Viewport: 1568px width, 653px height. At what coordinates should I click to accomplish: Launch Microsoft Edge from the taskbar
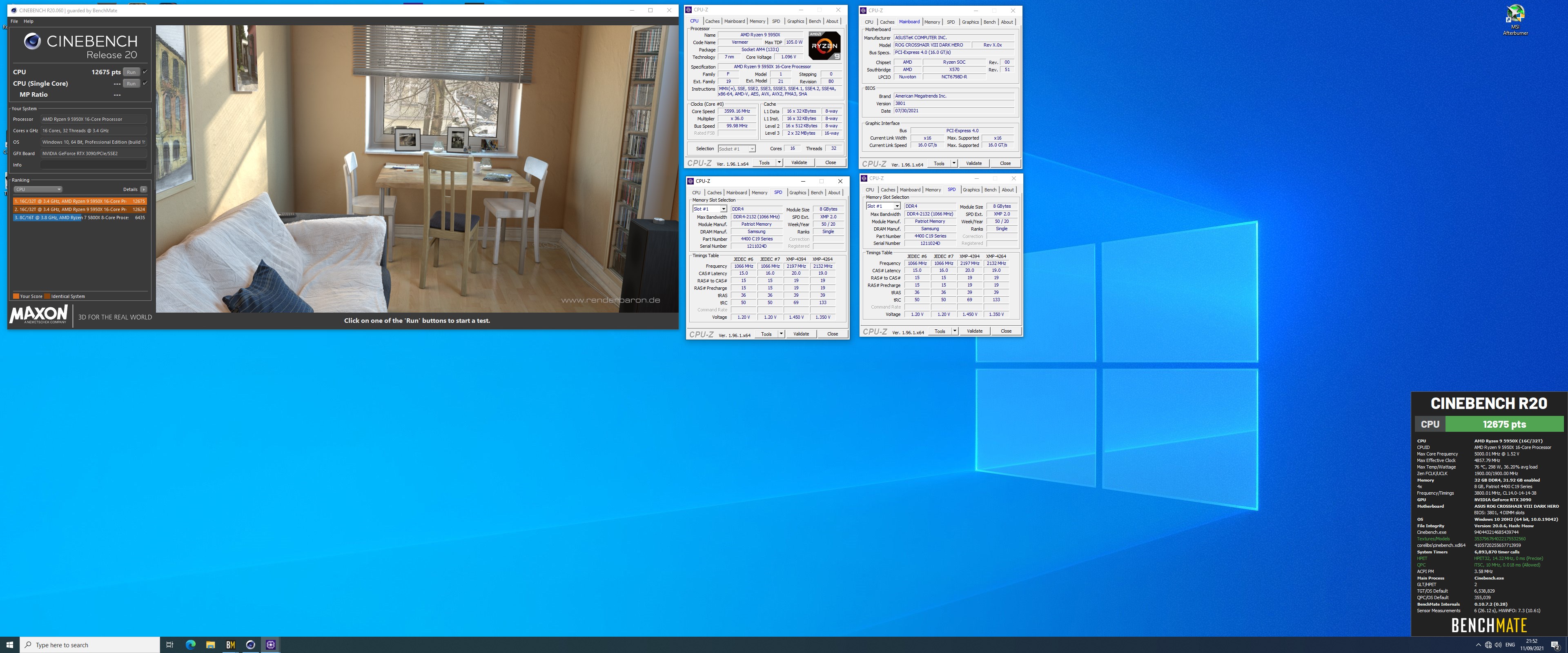(x=191, y=644)
